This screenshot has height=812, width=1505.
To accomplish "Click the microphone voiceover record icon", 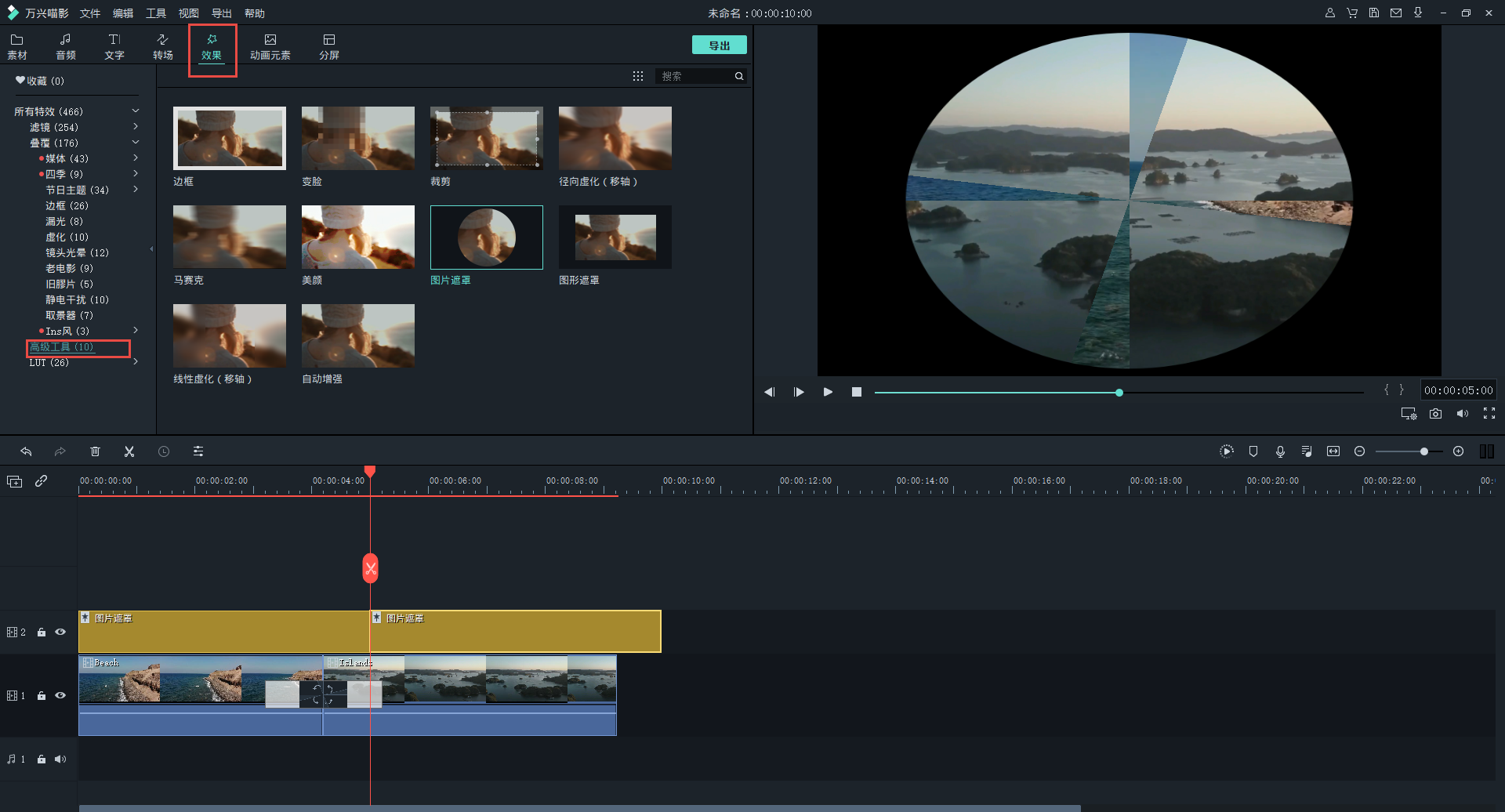I will pyautogui.click(x=1280, y=451).
